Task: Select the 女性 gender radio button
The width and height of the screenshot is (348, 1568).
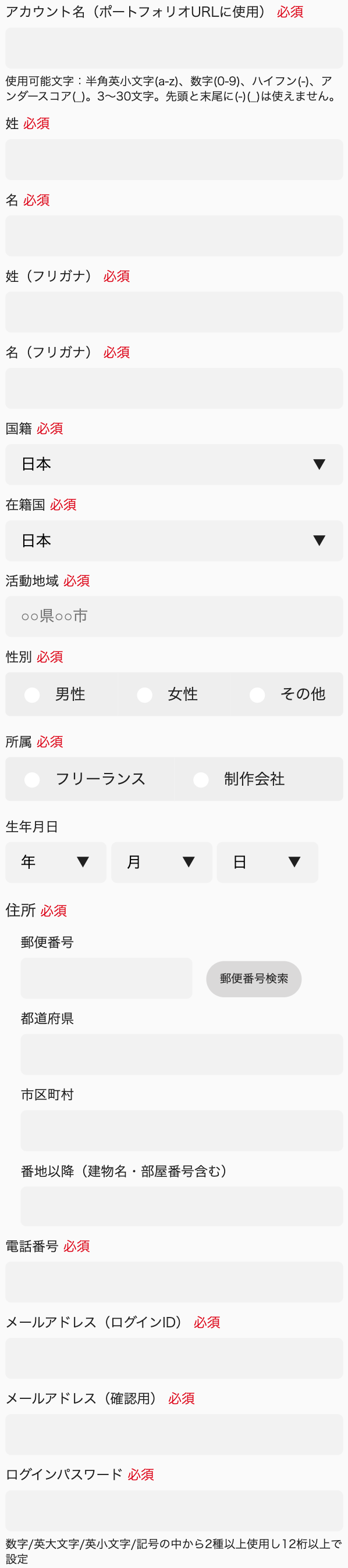Action: (144, 694)
